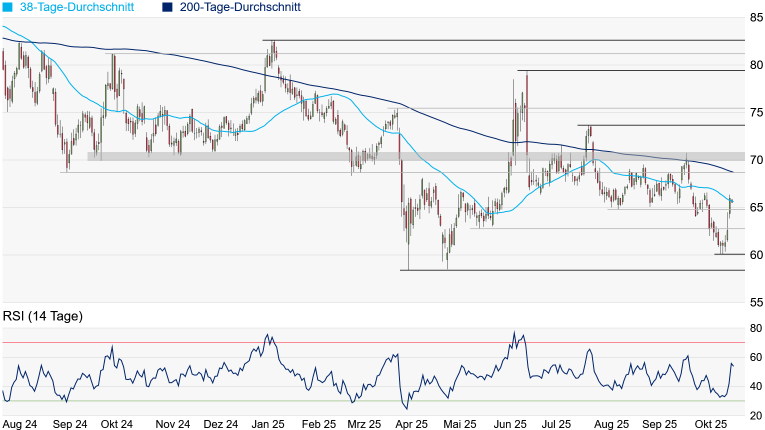765x430 pixels.
Task: Click the June 2025 candlestick spike peak
Action: point(526,73)
